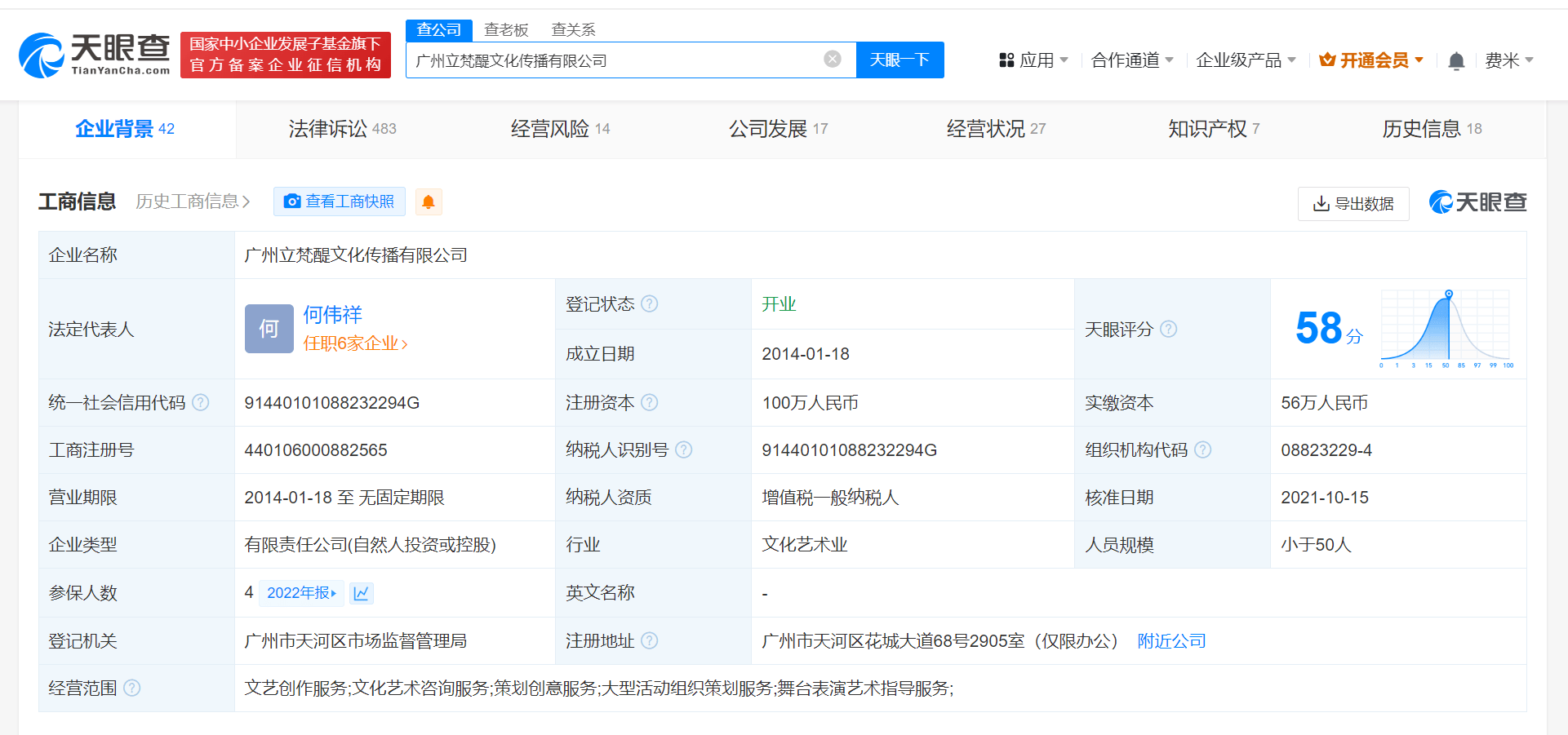Open 何伟祥 profile link
Viewport: 1568px width, 735px height.
332,315
